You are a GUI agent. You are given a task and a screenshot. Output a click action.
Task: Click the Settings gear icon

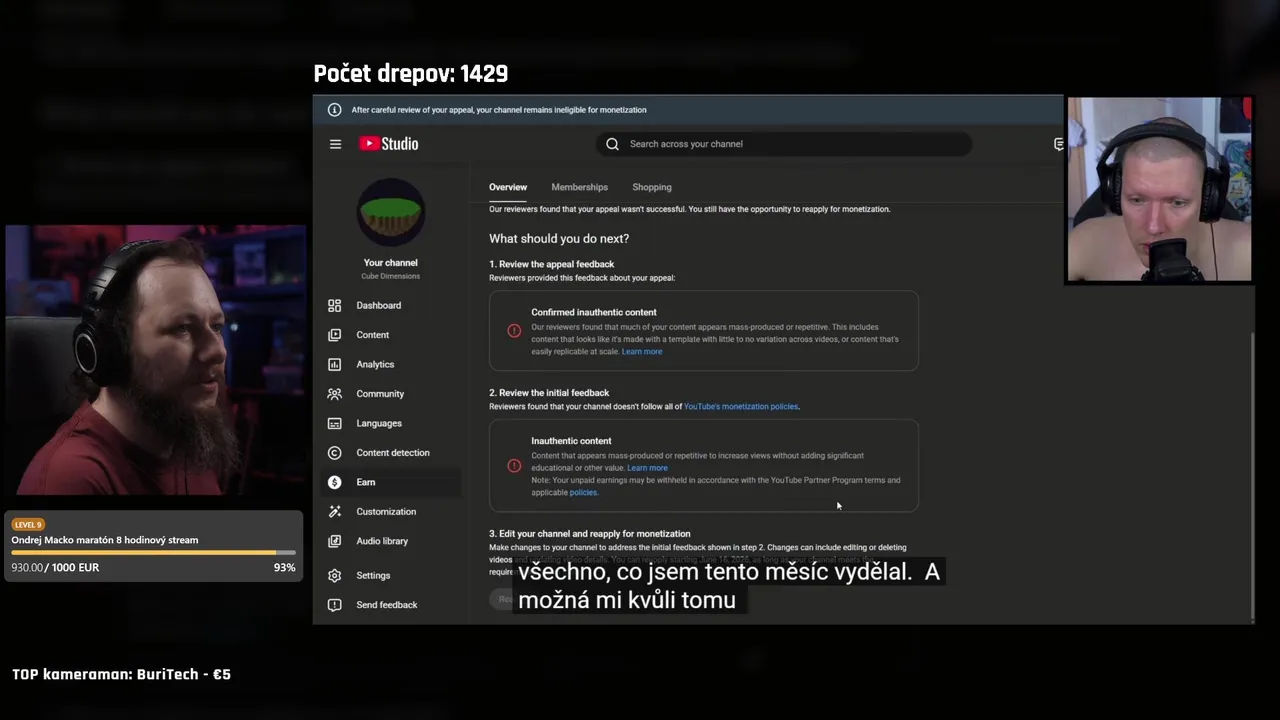tap(334, 575)
